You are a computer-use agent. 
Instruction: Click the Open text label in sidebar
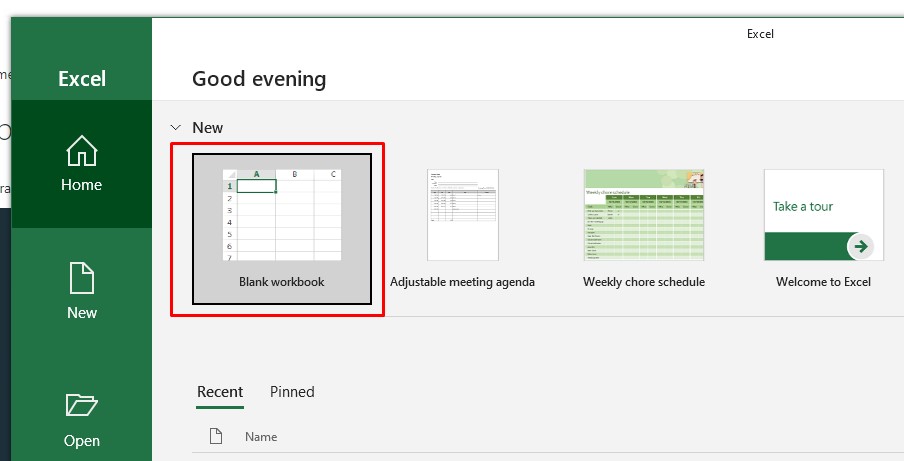(81, 441)
